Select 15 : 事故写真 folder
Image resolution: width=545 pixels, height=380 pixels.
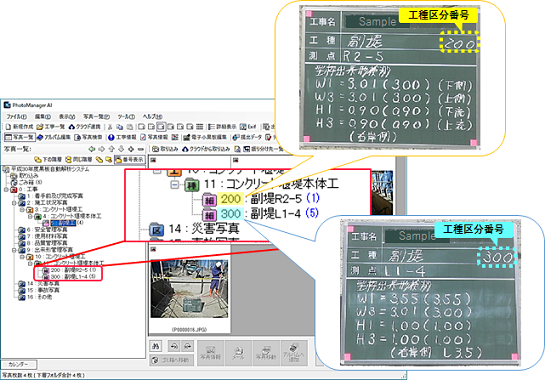39,290
